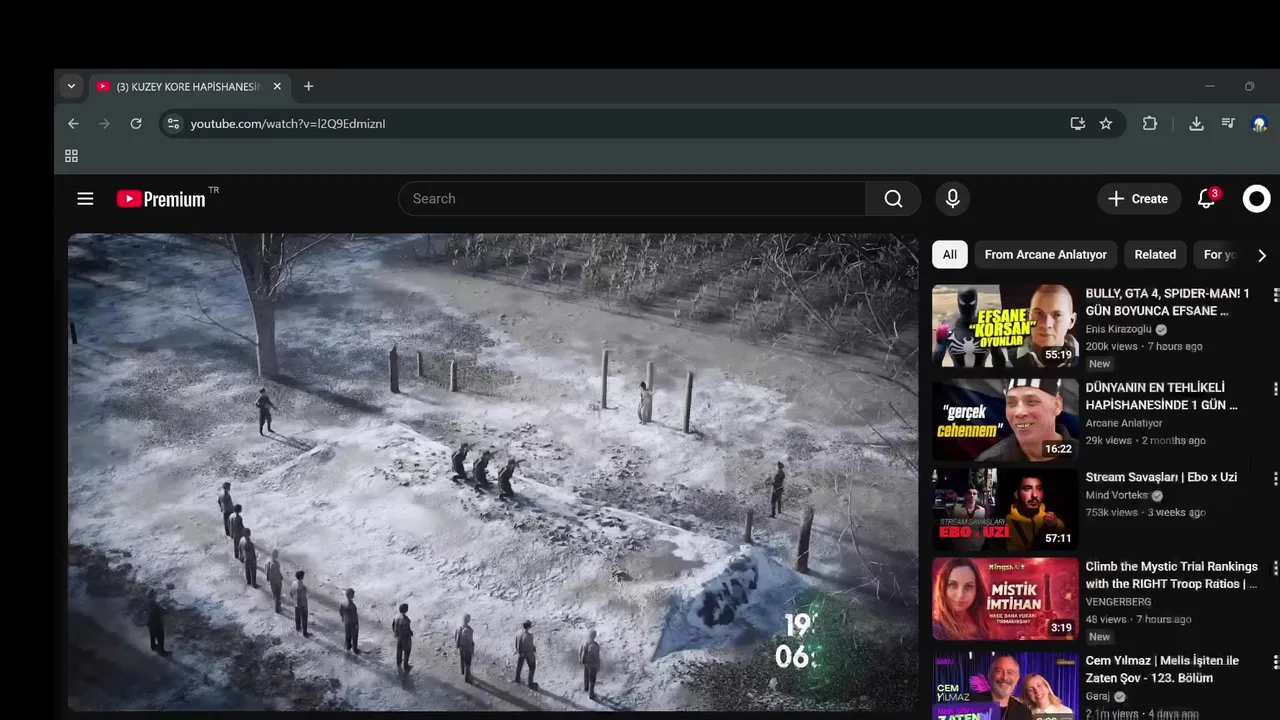Restore down the browser window
Image resolution: width=1280 pixels, height=720 pixels.
(x=1249, y=87)
